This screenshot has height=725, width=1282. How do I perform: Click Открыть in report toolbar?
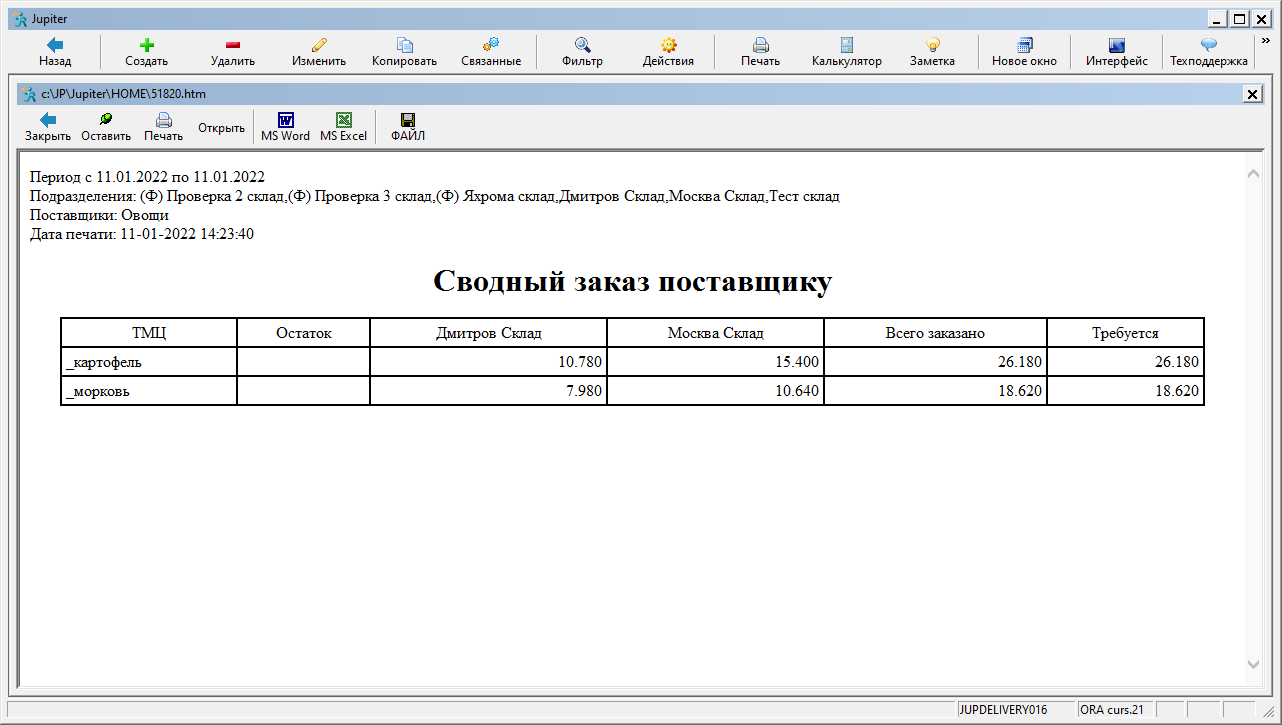[221, 128]
